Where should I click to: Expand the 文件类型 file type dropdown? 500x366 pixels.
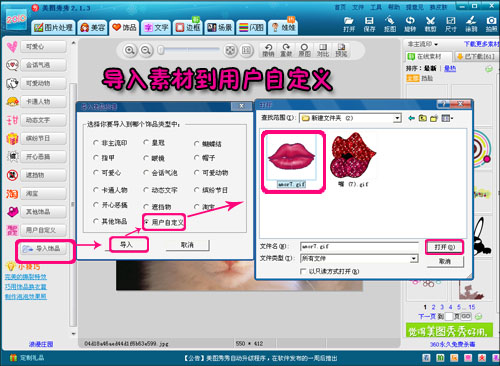click(x=414, y=258)
